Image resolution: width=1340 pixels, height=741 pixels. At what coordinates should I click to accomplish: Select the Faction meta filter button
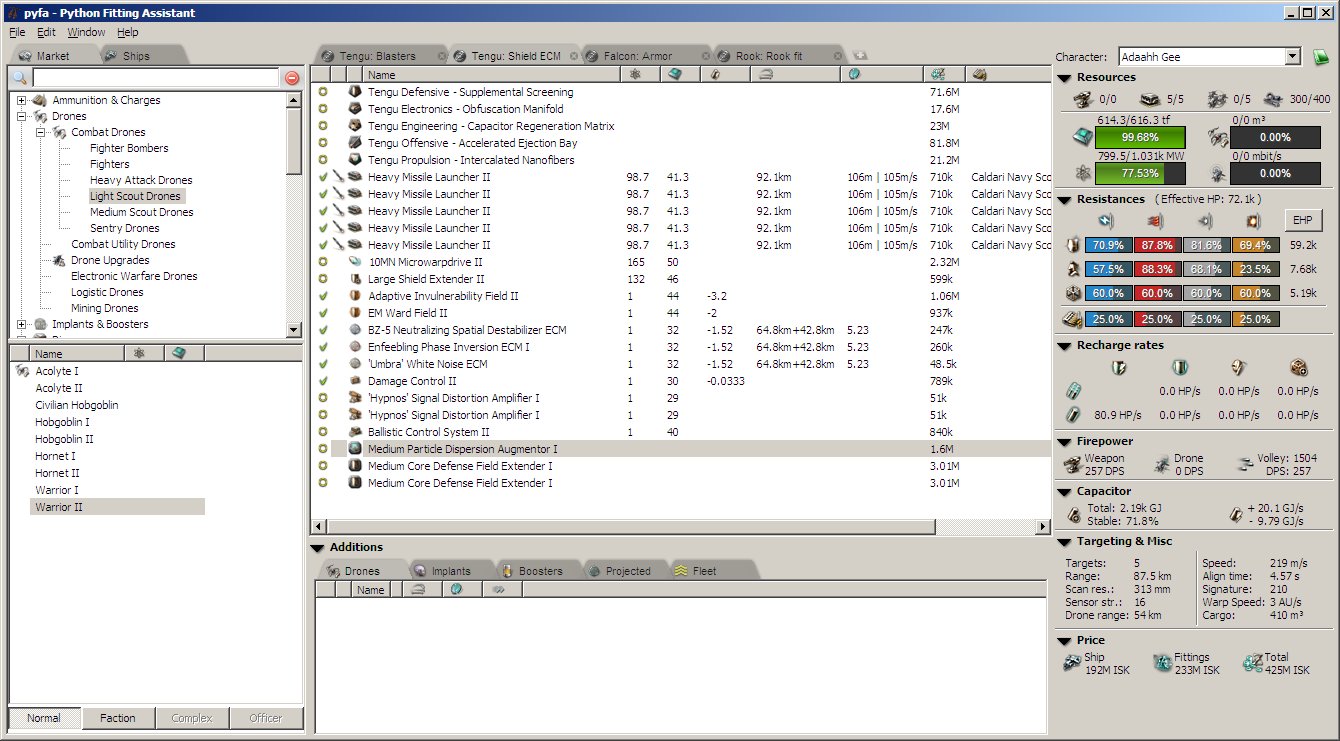[x=118, y=718]
